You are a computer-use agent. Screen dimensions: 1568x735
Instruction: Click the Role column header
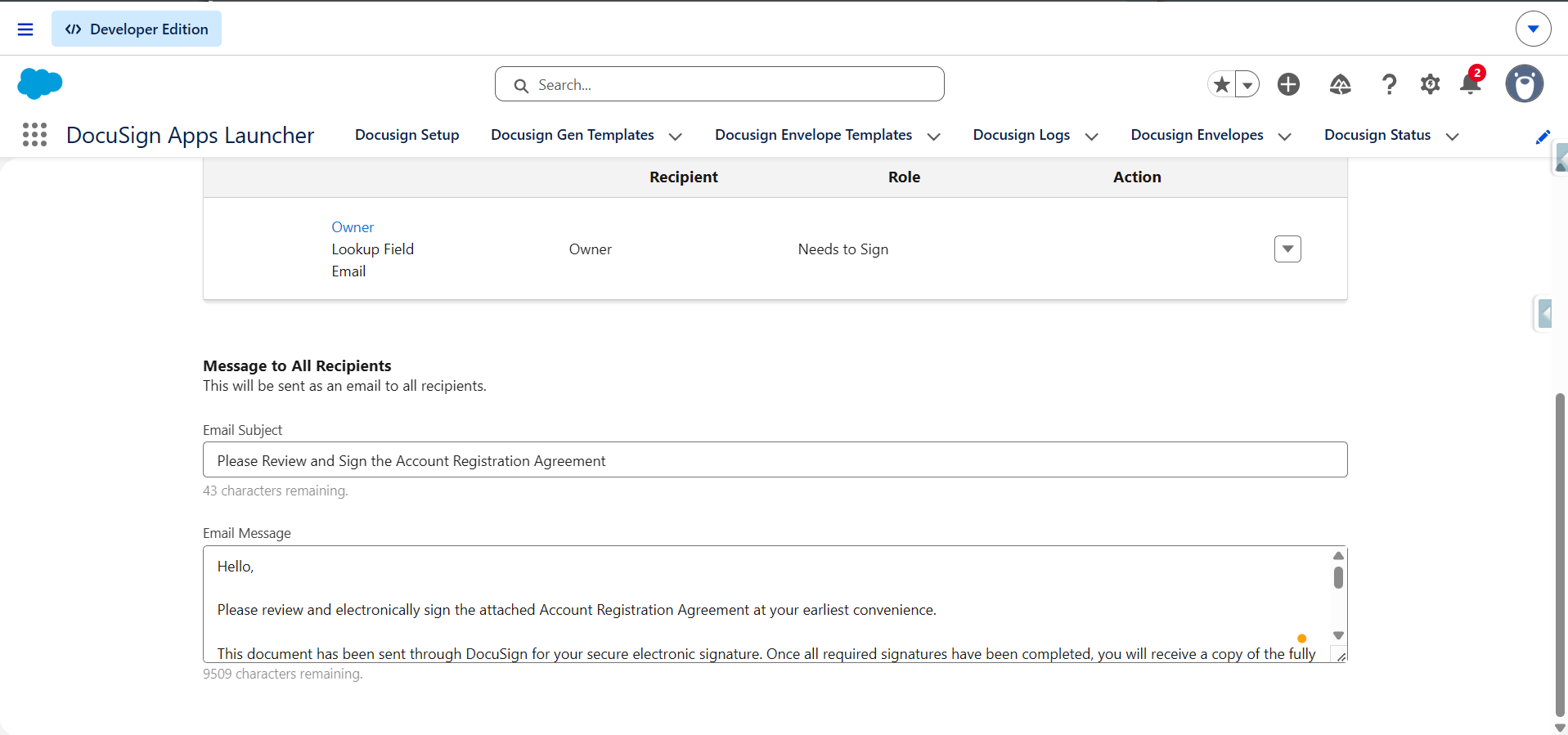pos(904,177)
